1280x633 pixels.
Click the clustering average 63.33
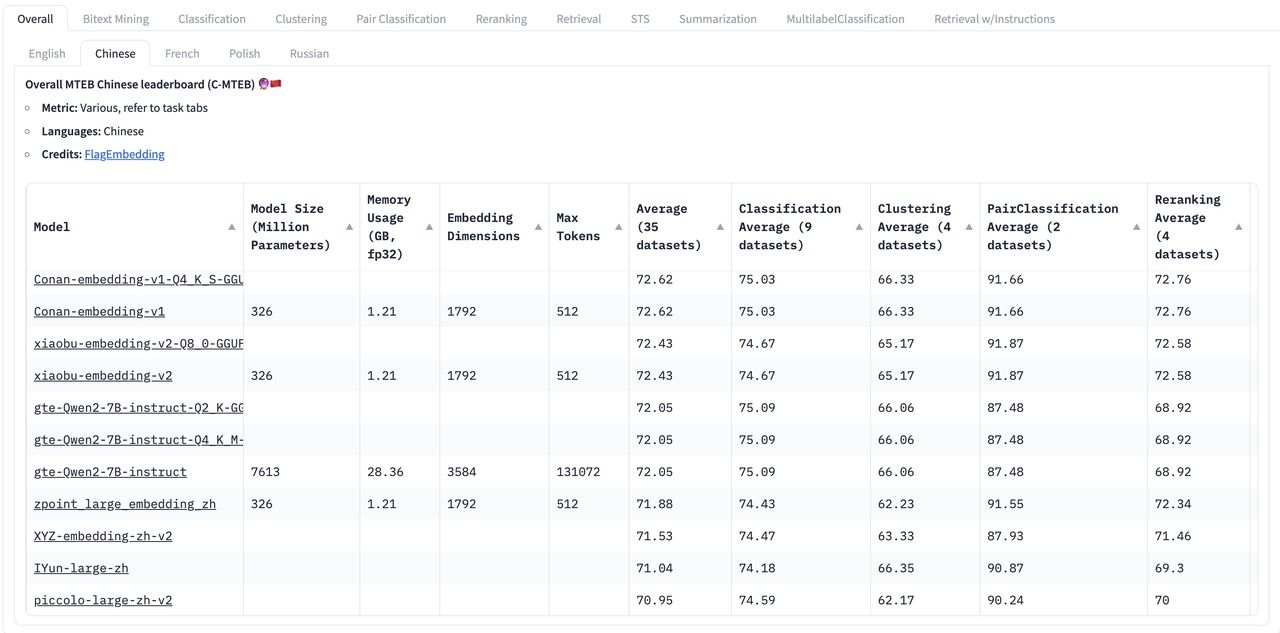[896, 535]
